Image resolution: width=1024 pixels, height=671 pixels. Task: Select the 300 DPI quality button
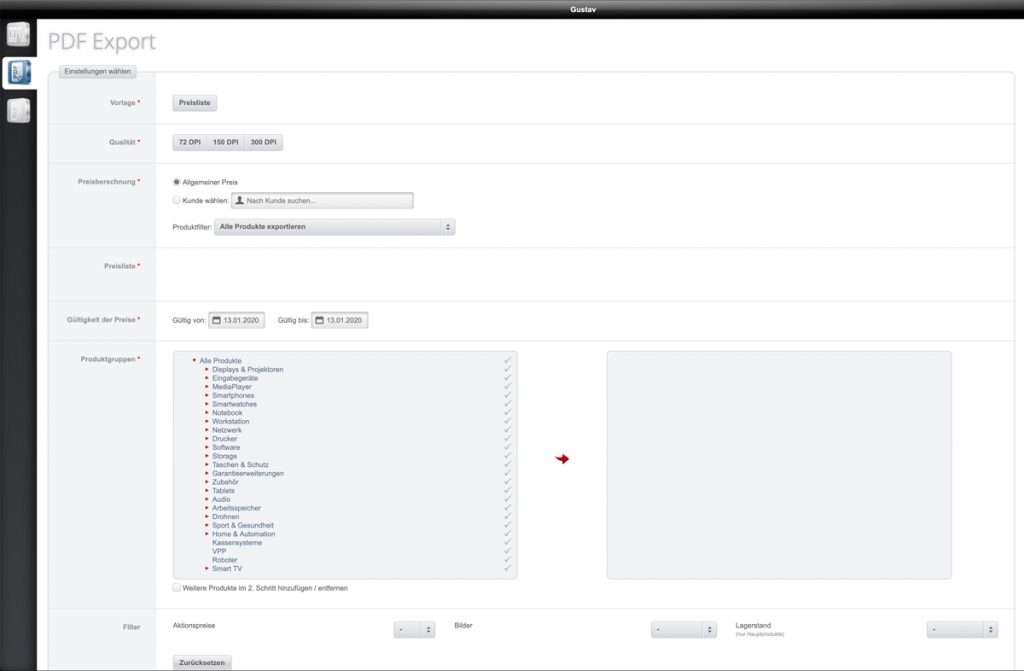[x=262, y=142]
